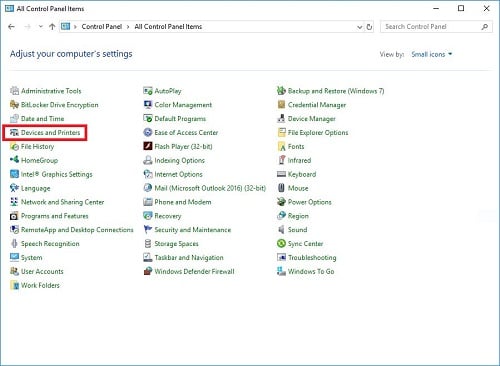
Task: Open the System link
Action: click(32, 258)
